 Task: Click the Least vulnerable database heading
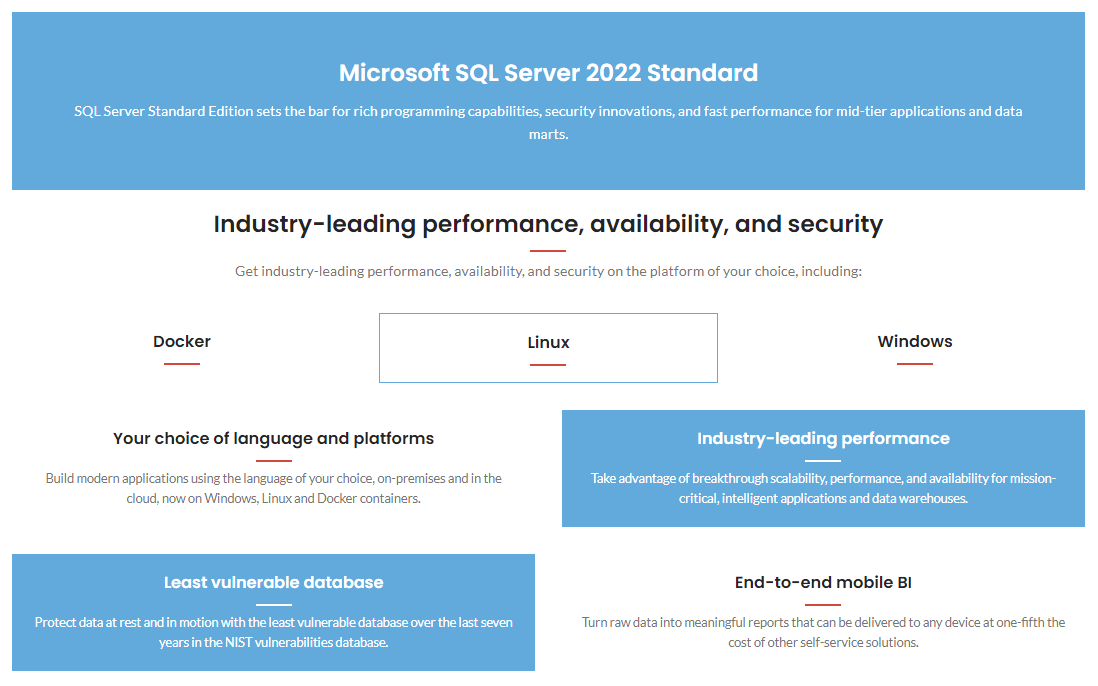tap(274, 582)
